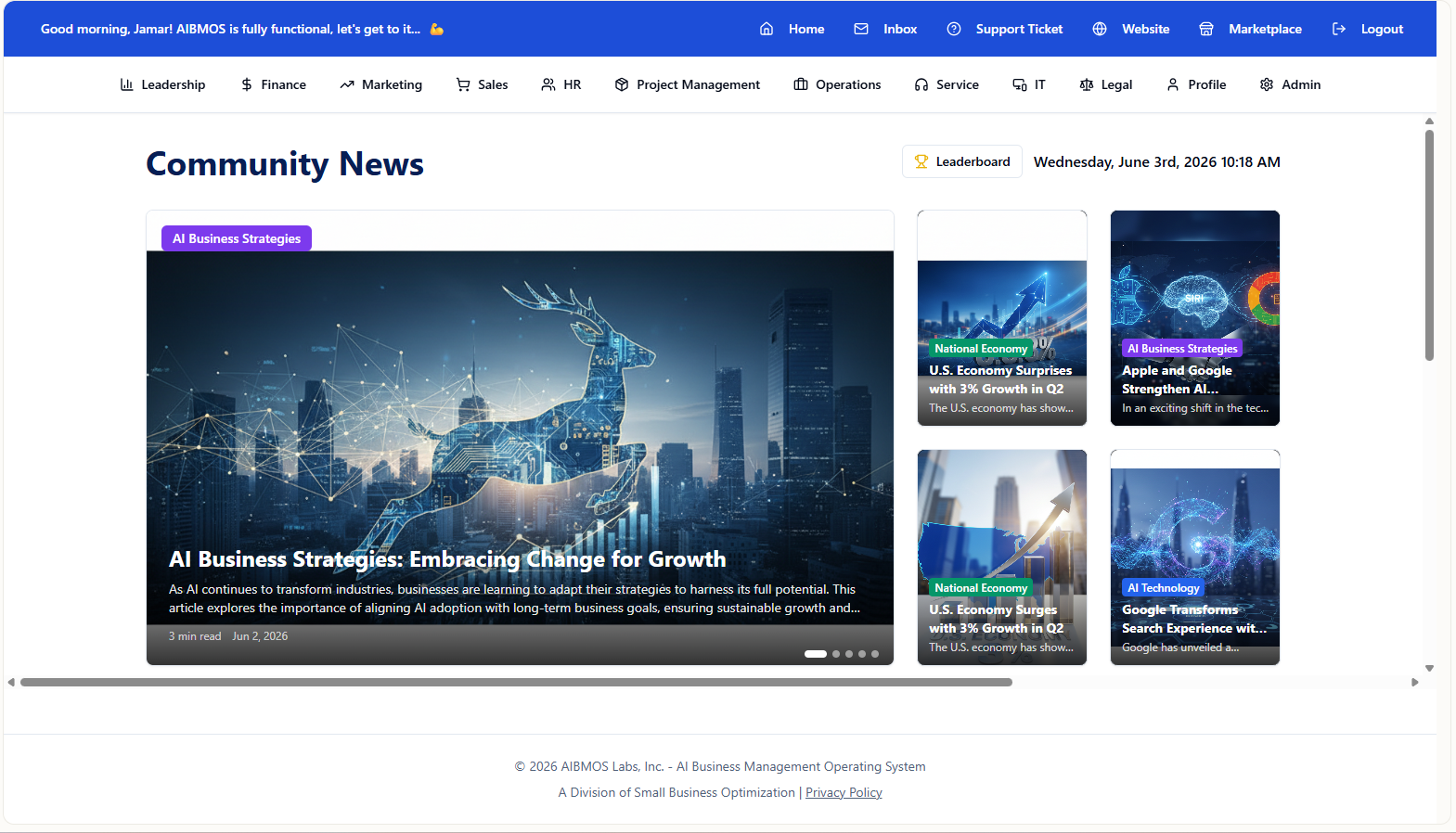The image size is (1456, 833).
Task: Click the flexed arm emoji in greeting
Action: point(437,29)
